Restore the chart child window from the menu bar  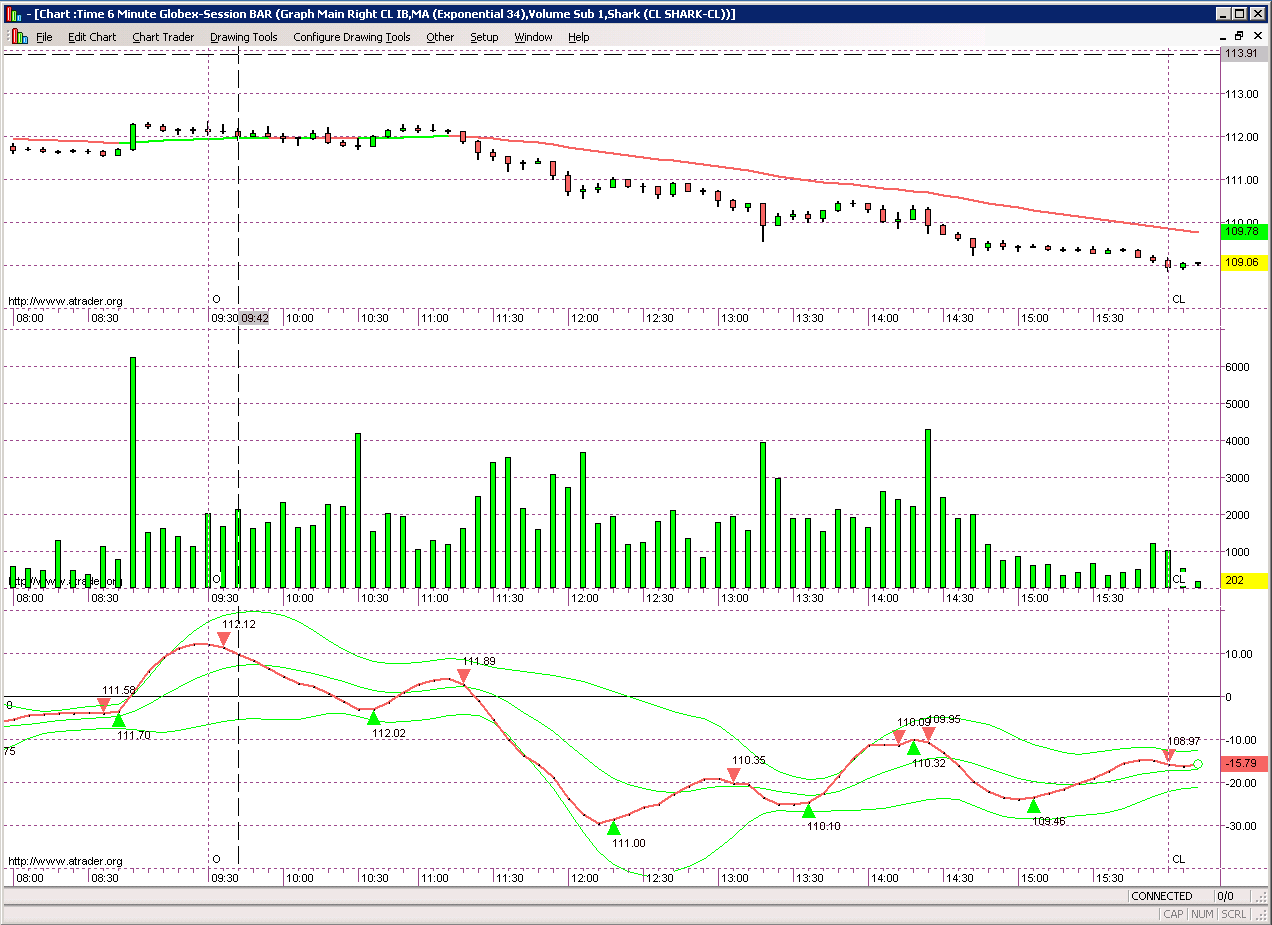[1239, 36]
